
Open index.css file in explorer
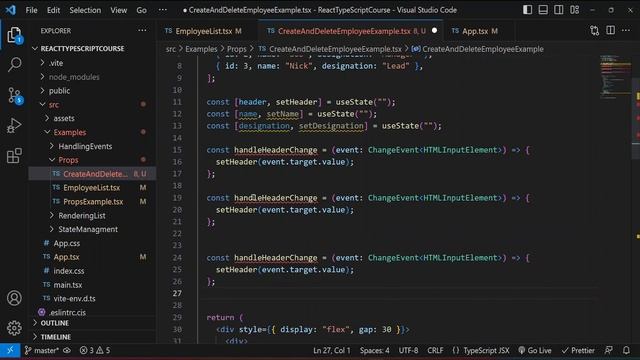[x=69, y=271]
